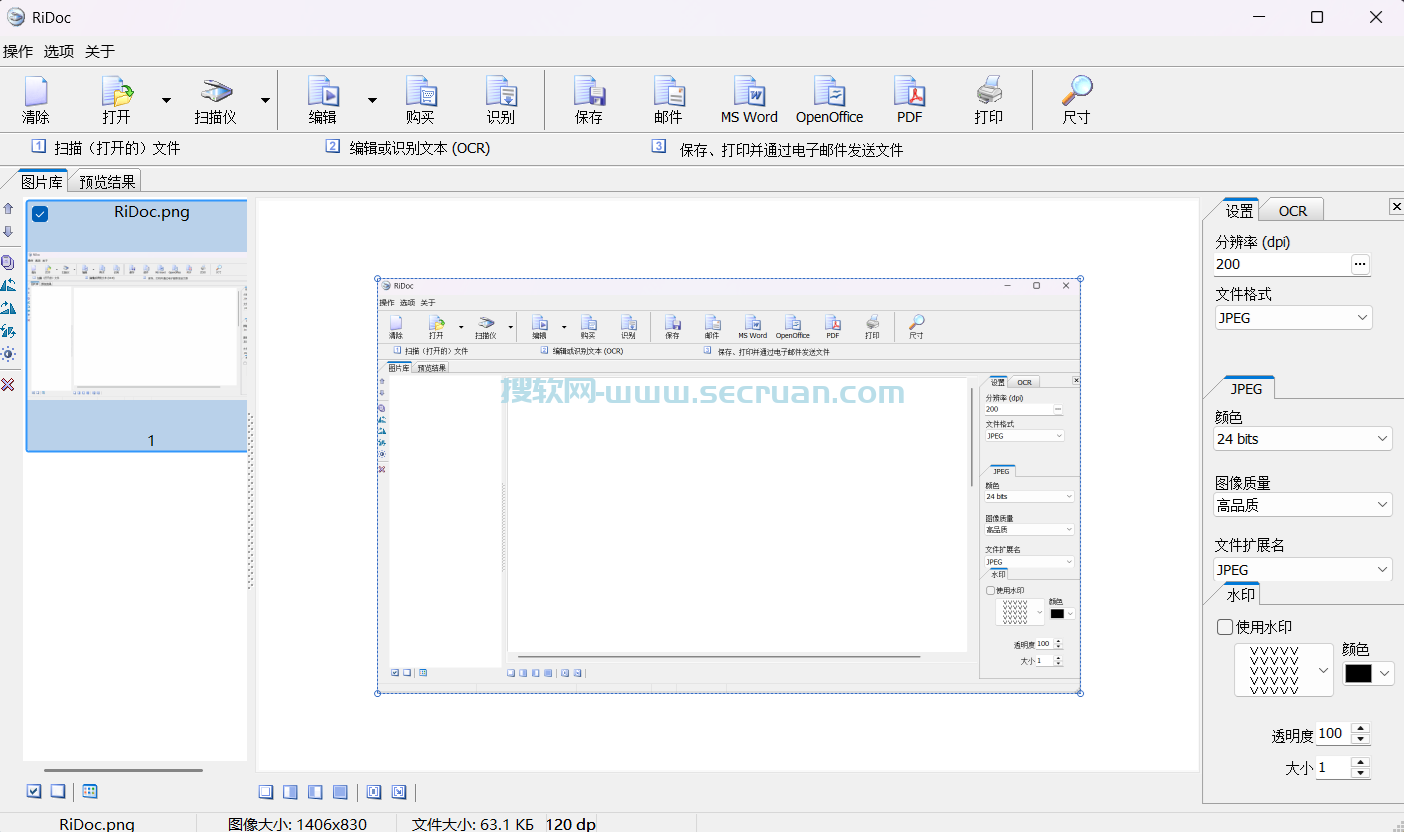Image resolution: width=1404 pixels, height=832 pixels.
Task: Decrease 大小 with the down spinner
Action: click(1359, 773)
